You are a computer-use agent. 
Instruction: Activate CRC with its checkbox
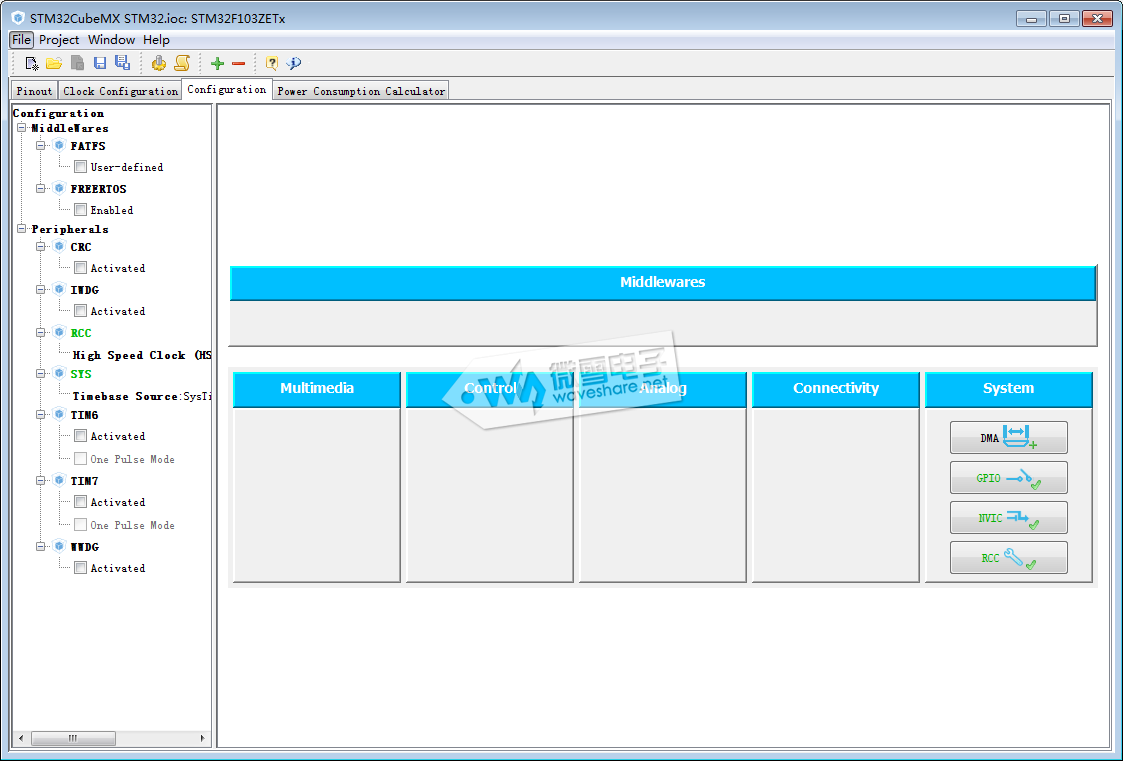tap(81, 268)
